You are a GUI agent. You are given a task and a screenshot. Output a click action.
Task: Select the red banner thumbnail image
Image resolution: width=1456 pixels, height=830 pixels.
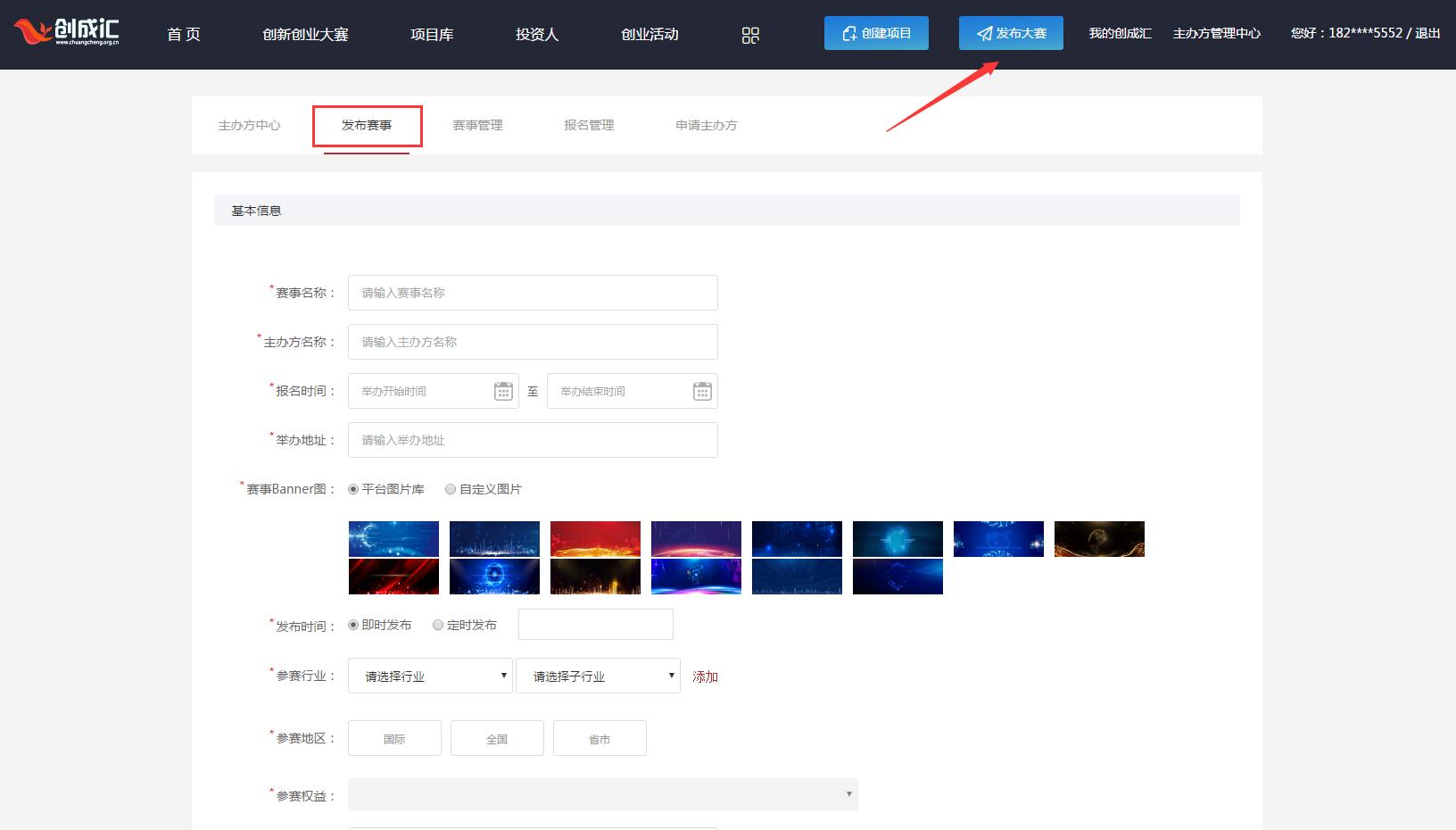(595, 539)
